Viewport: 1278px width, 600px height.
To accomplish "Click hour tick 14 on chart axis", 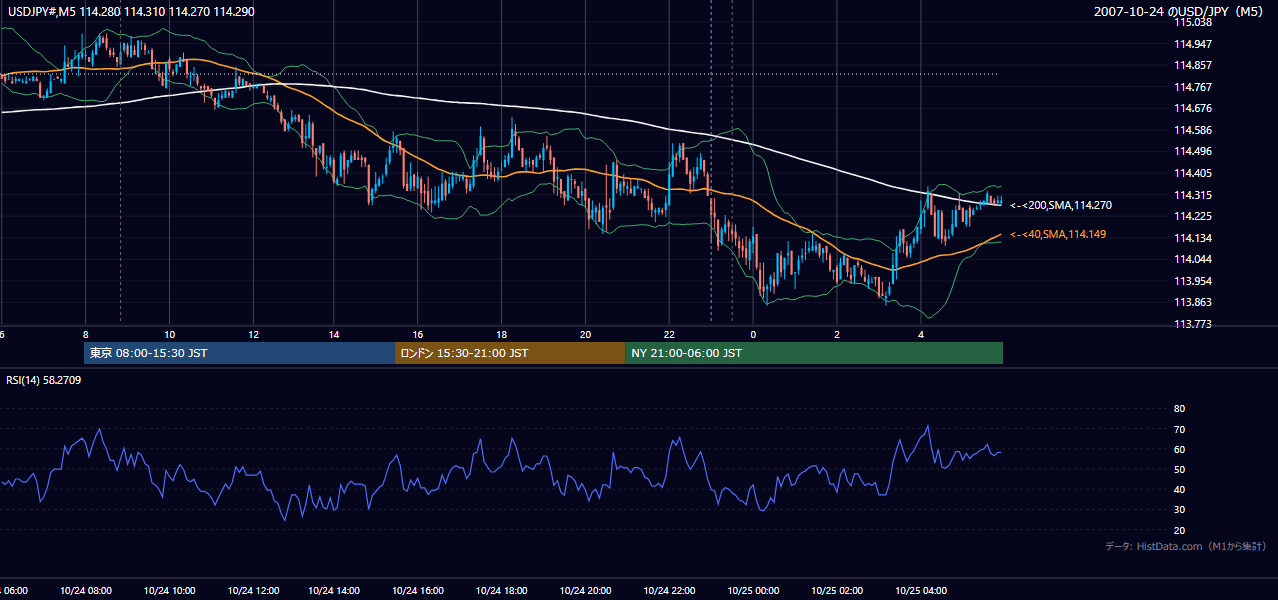I will (335, 335).
